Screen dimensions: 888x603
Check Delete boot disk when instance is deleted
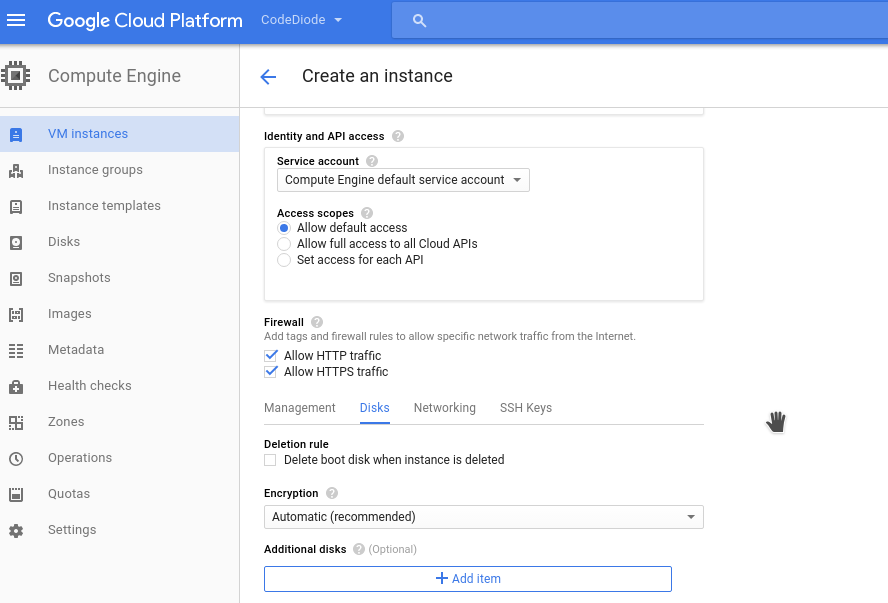coord(270,460)
